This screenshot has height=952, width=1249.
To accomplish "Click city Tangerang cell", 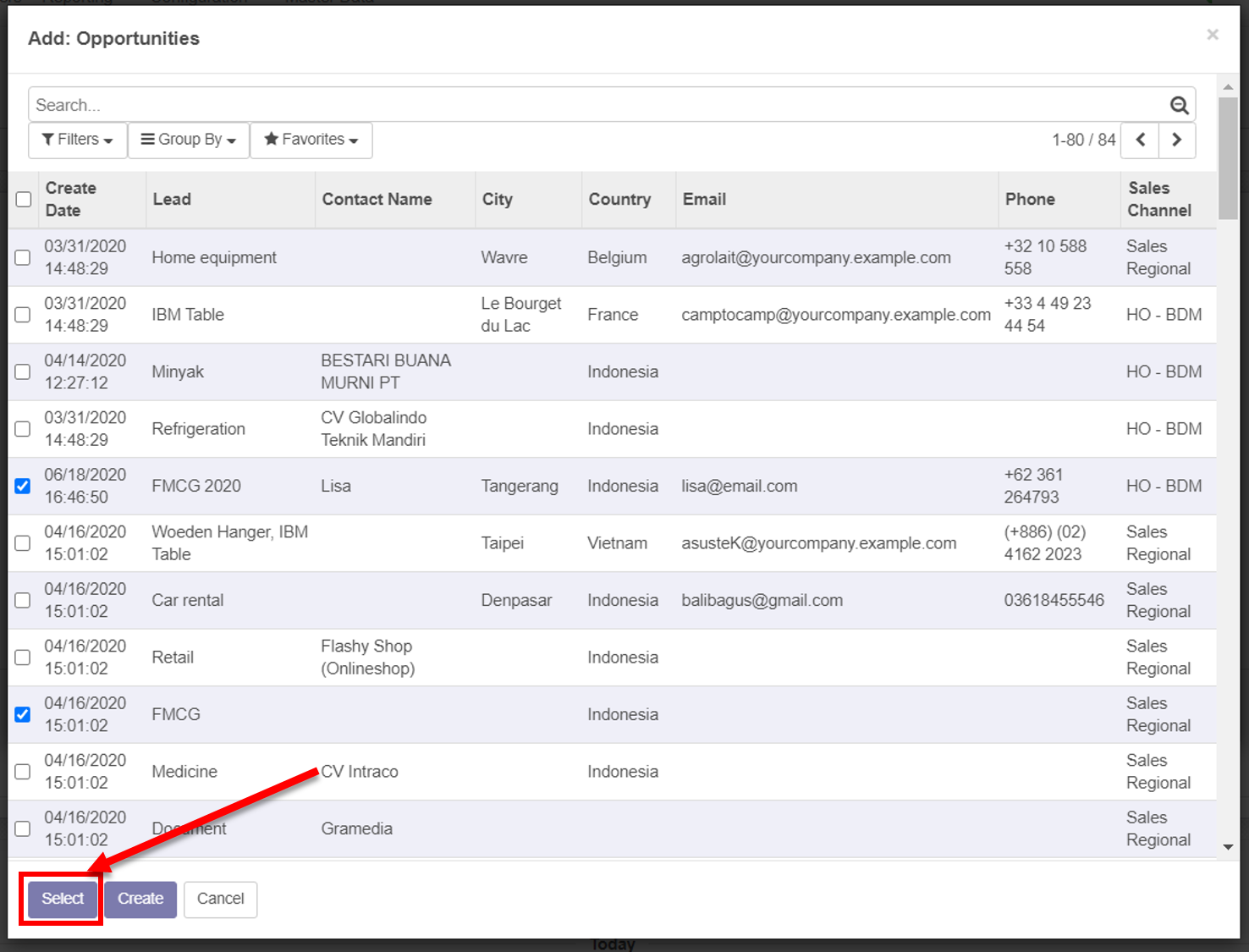I will click(520, 486).
